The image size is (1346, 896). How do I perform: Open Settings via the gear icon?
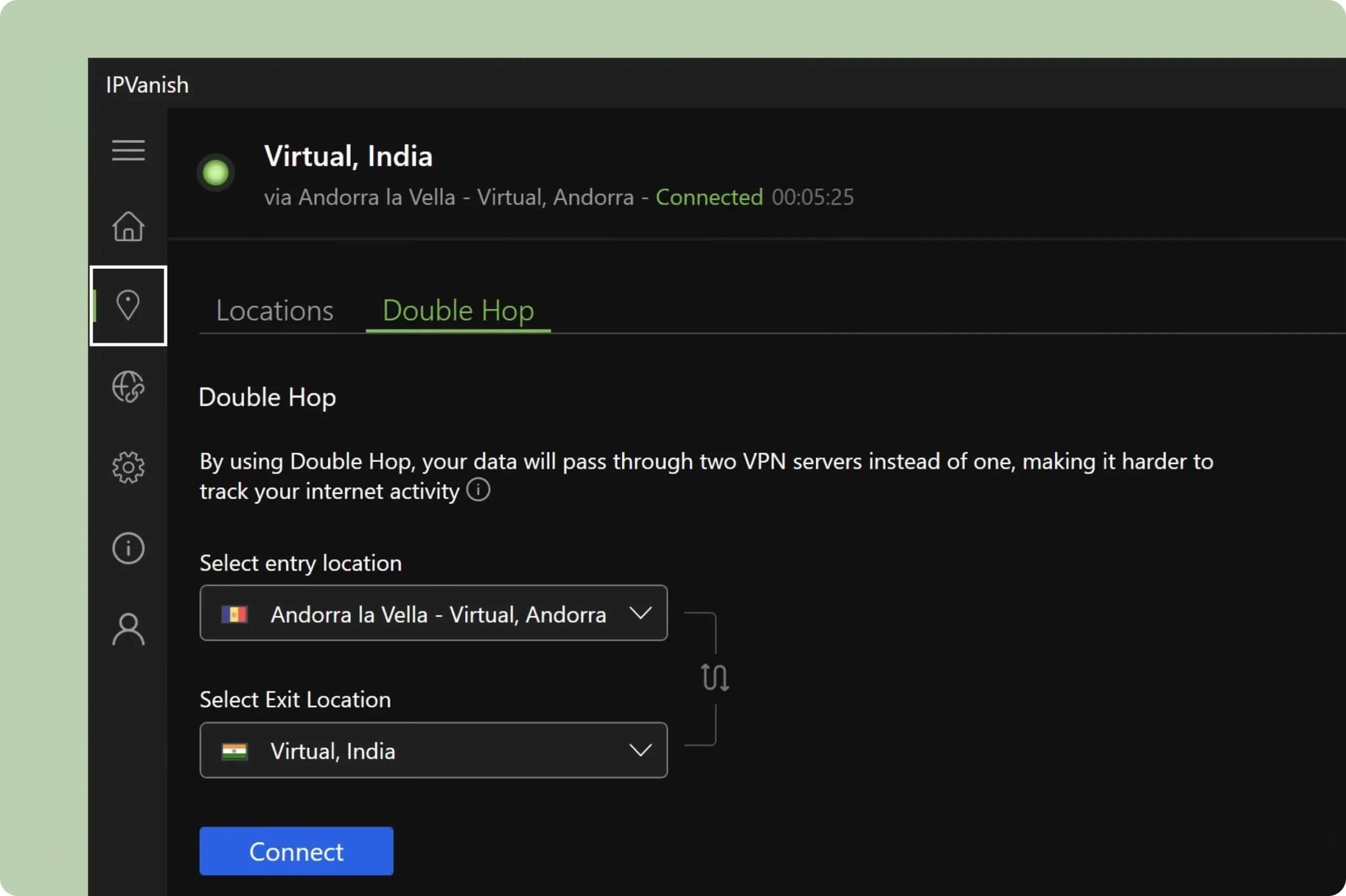click(128, 467)
